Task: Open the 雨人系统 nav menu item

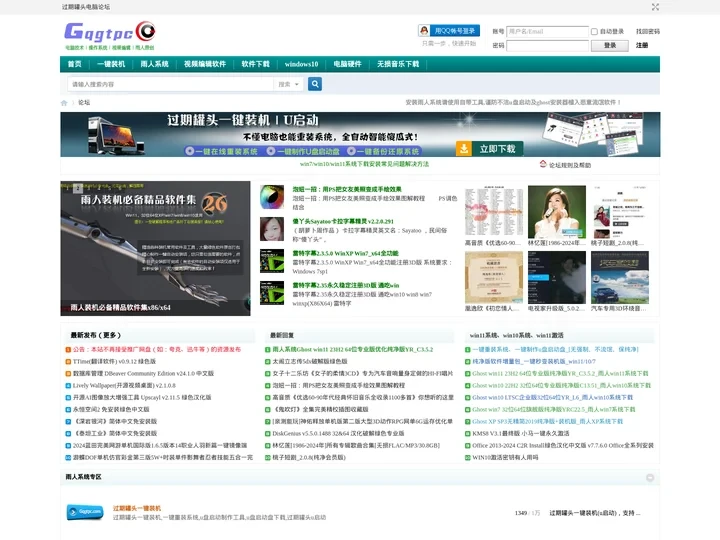Action: [154, 64]
